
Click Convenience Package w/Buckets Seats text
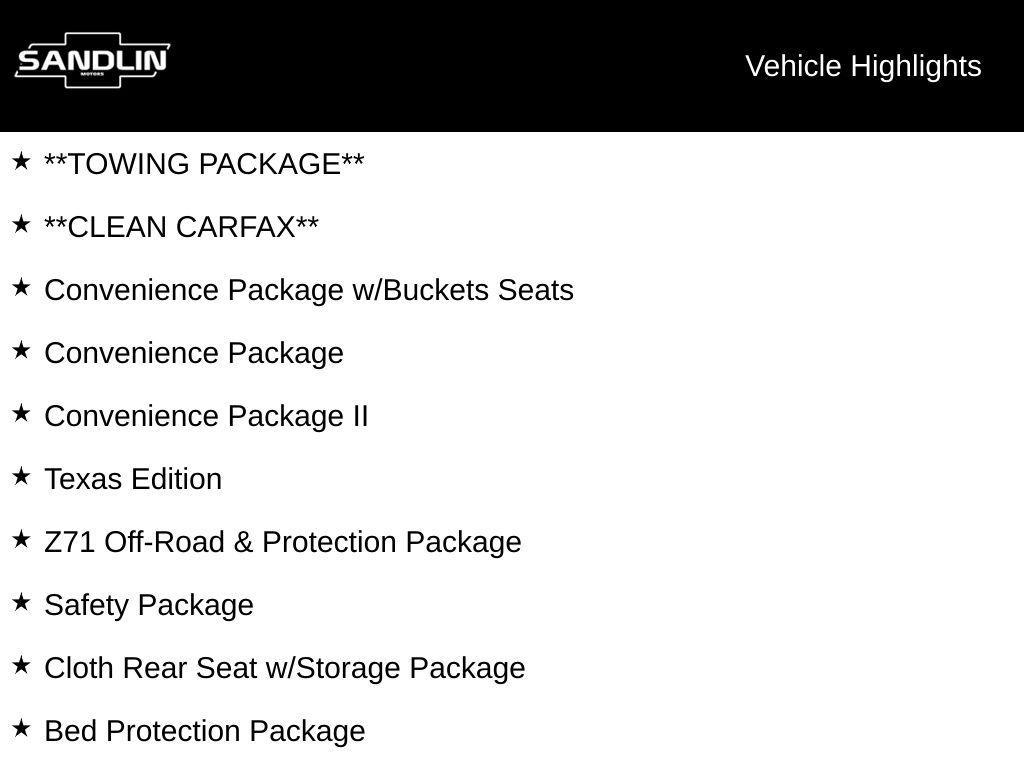tap(309, 290)
